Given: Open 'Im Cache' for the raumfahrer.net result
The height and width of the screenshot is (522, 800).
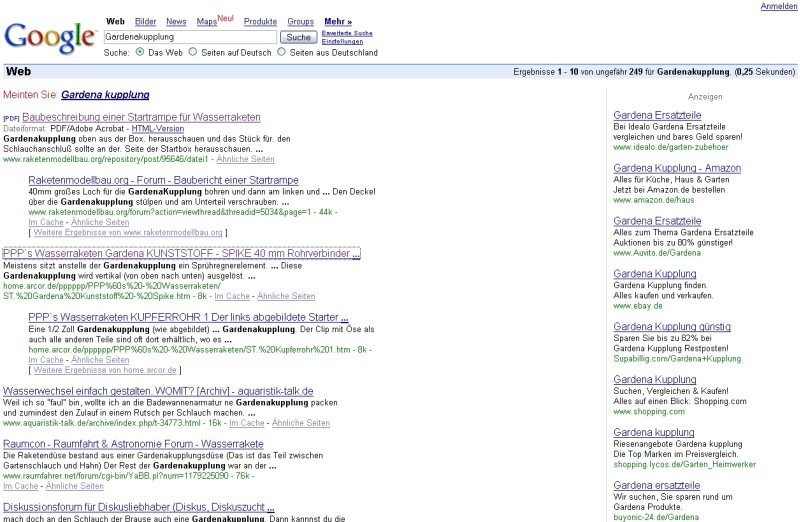Looking at the screenshot, I should tap(20, 486).
